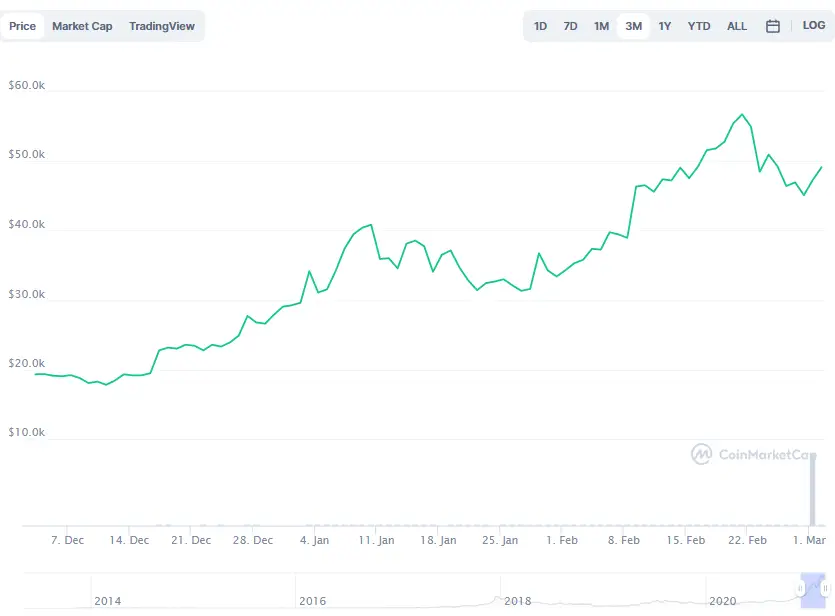The height and width of the screenshot is (616, 835).
Task: Select the 1Y time range
Action: click(x=665, y=26)
